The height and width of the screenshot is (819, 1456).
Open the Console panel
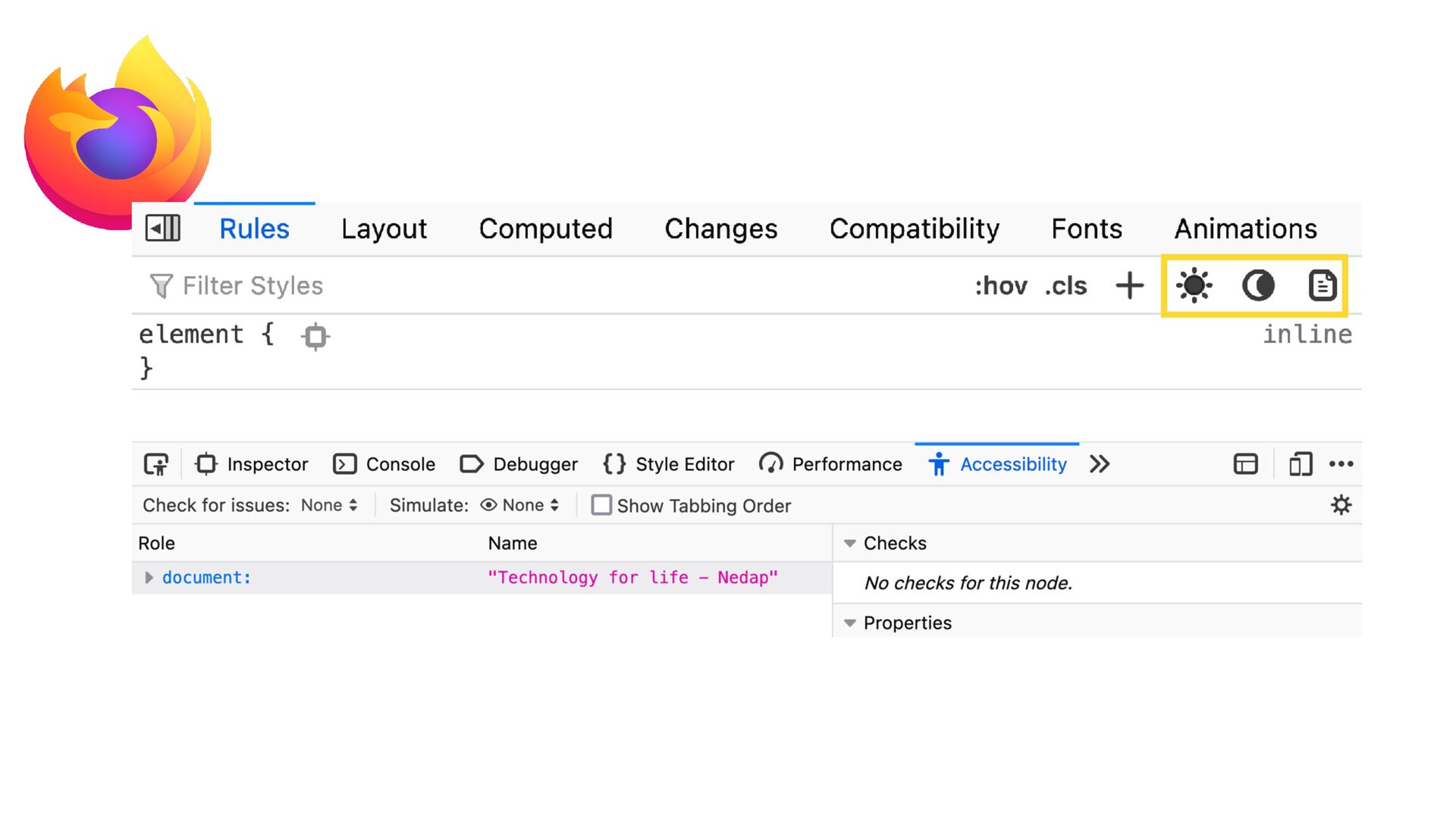[384, 464]
